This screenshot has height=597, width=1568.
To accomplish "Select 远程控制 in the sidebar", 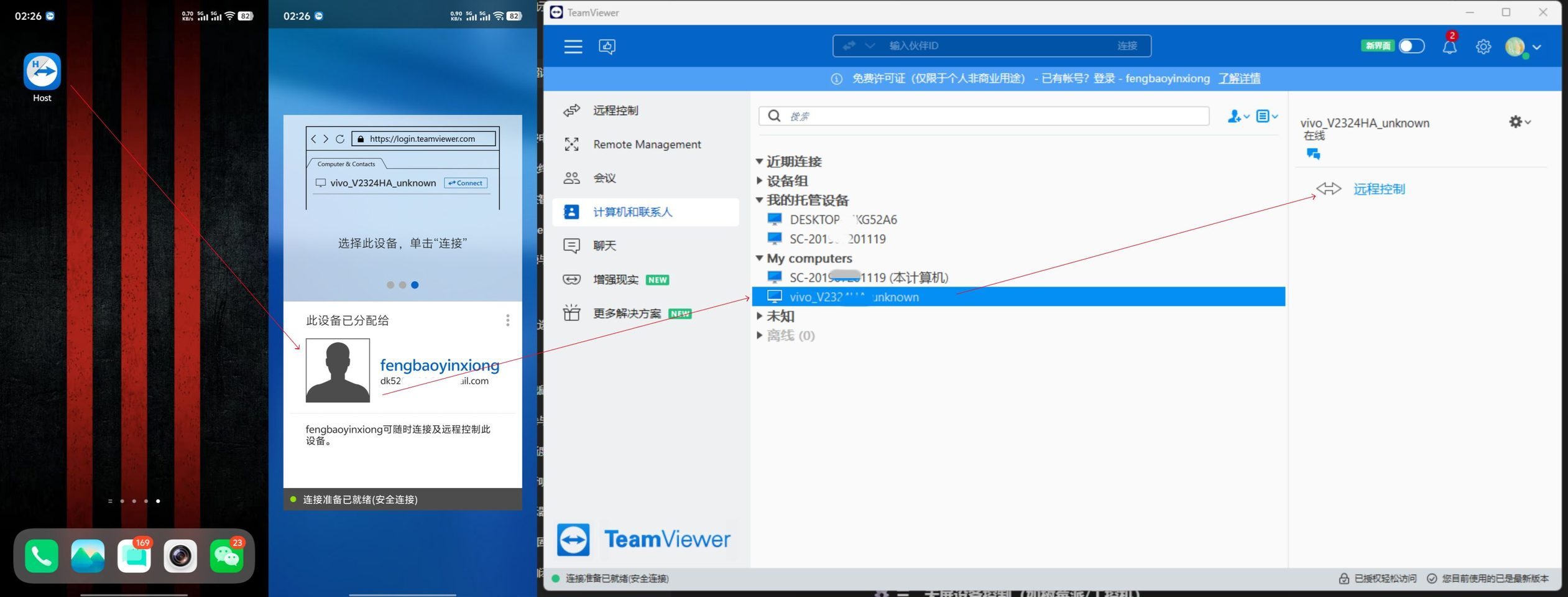I will pyautogui.click(x=645, y=111).
